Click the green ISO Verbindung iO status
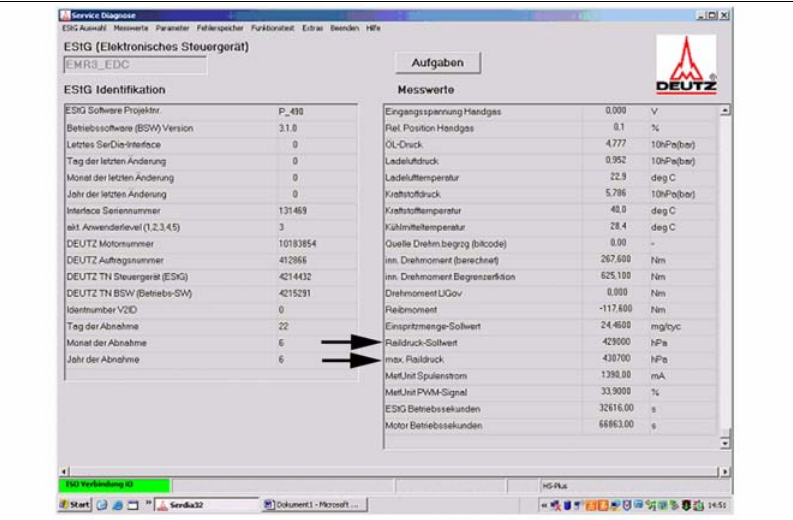The height and width of the screenshot is (520, 793). click(115, 485)
